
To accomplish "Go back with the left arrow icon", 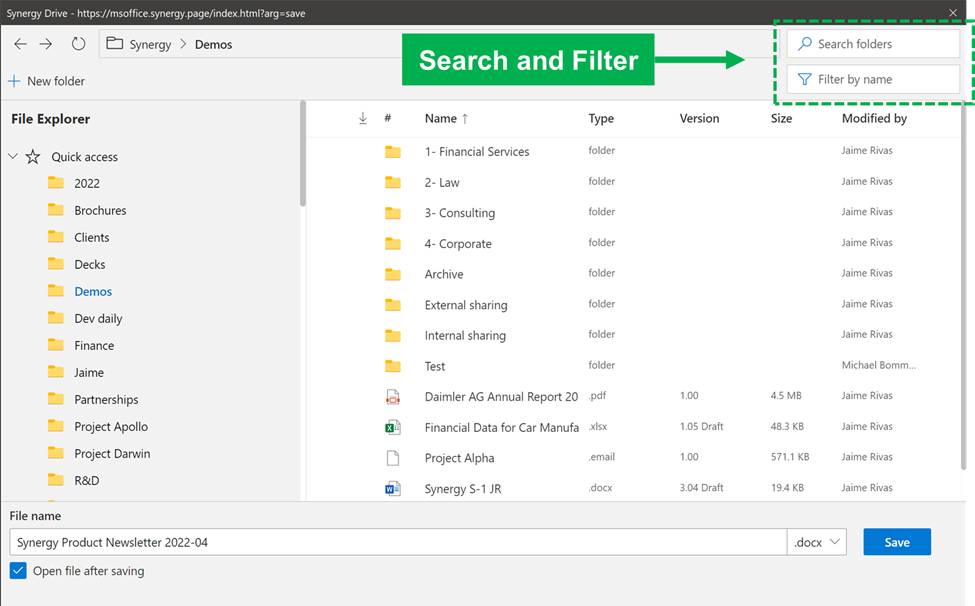I will (21, 44).
